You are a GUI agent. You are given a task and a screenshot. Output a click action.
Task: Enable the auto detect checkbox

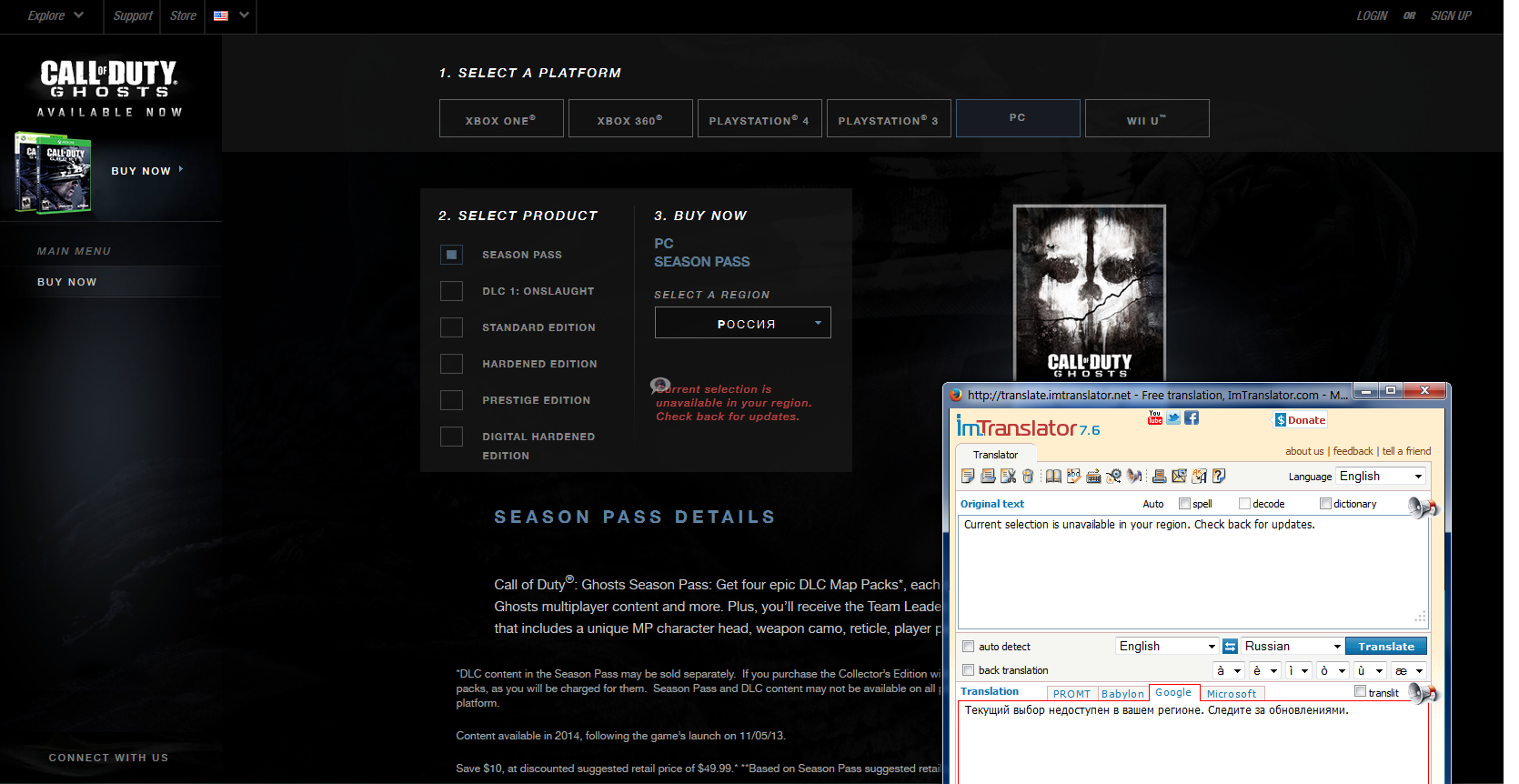tap(968, 647)
